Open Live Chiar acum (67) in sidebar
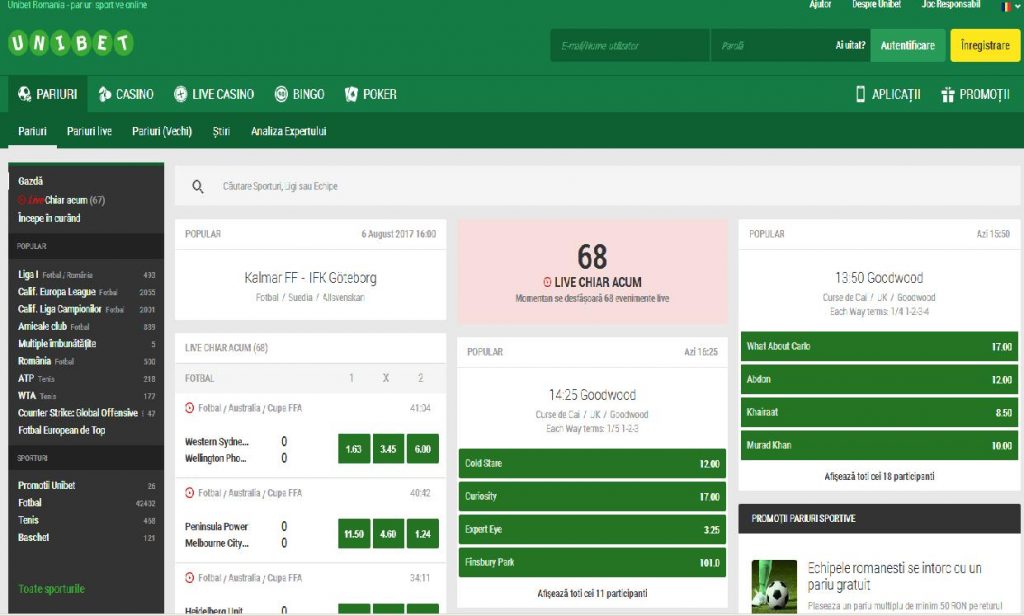Viewport: 1024px width, 616px height. coord(61,200)
